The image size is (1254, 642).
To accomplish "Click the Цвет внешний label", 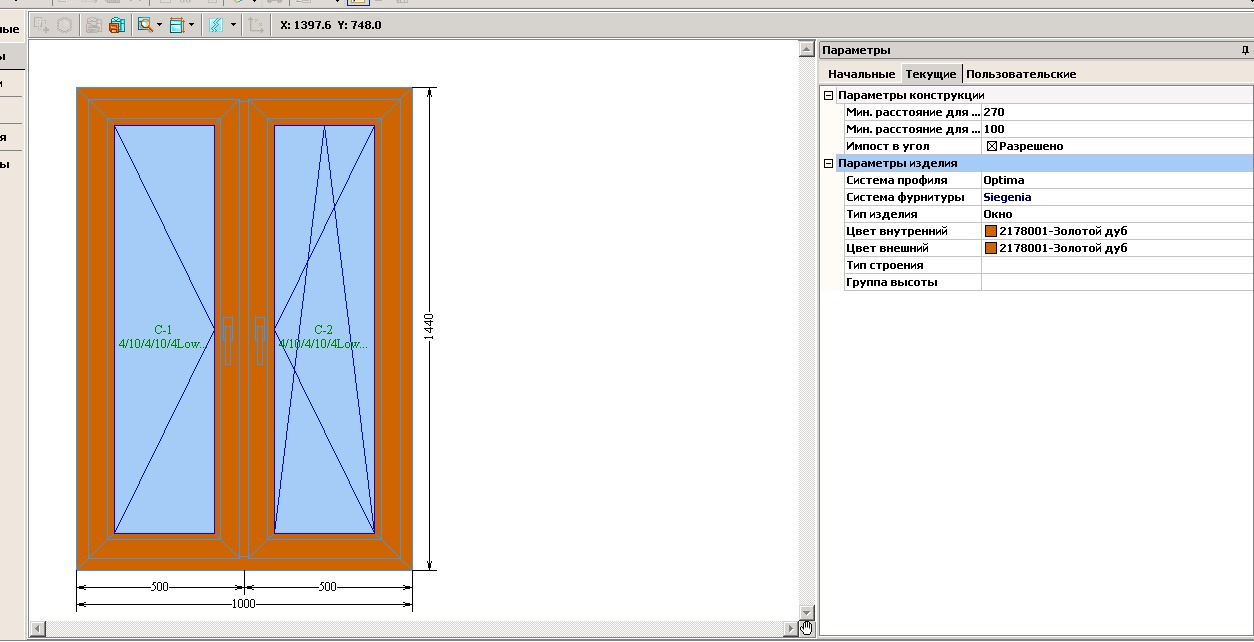I will (x=887, y=248).
